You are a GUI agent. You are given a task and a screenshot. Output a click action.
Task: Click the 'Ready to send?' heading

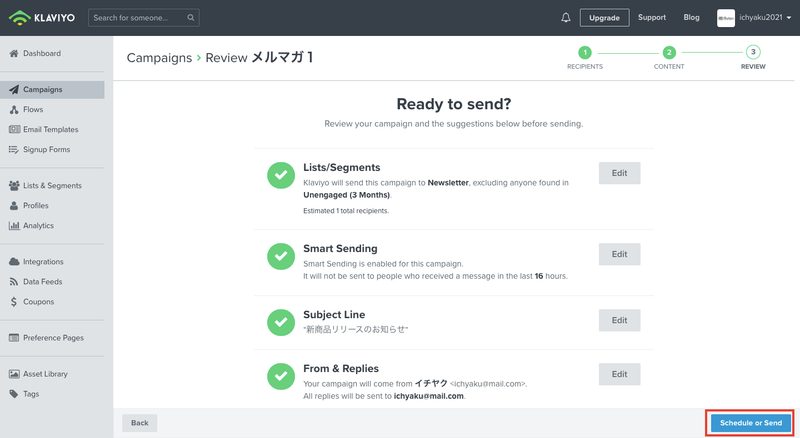(x=454, y=104)
